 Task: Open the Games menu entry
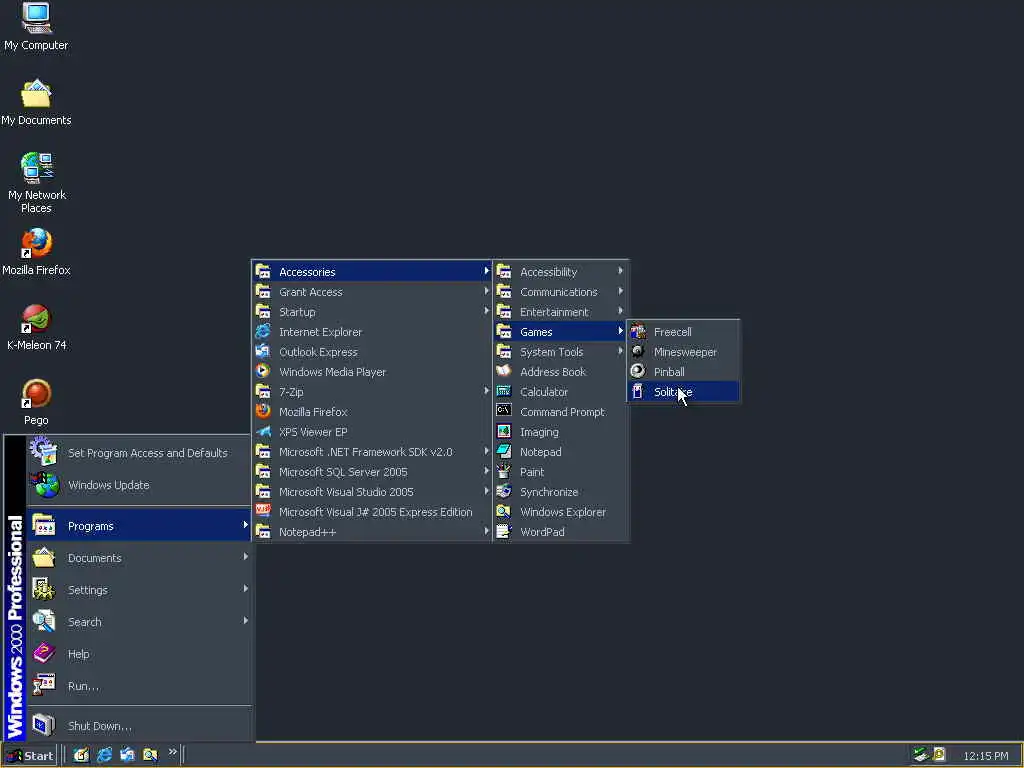click(x=560, y=331)
